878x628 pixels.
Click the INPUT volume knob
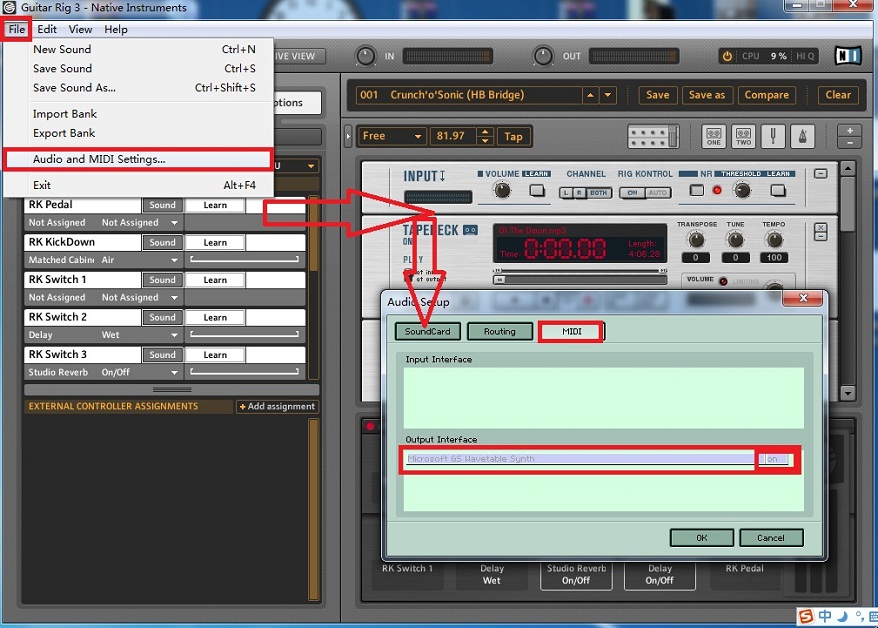(502, 190)
